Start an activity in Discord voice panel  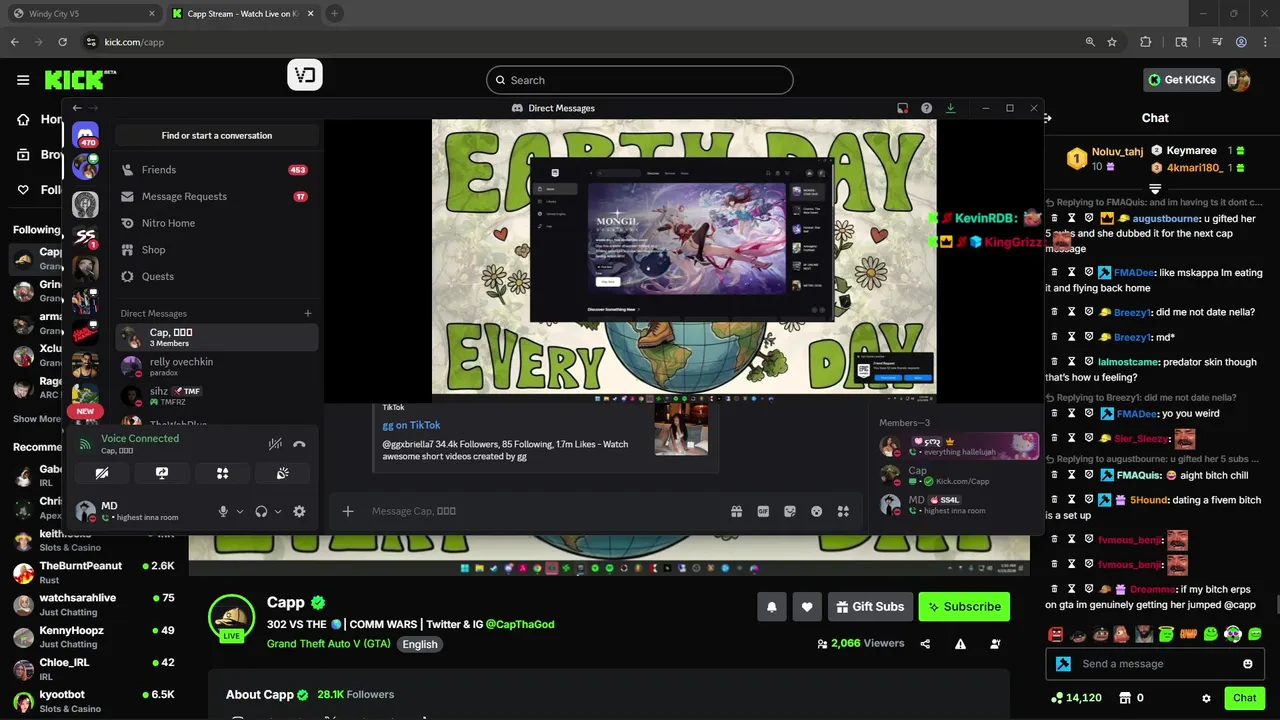click(x=222, y=473)
